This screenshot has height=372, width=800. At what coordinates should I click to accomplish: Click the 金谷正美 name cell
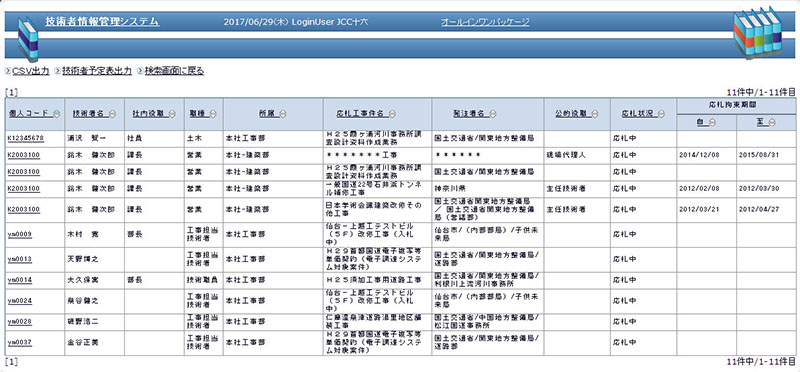(94, 342)
